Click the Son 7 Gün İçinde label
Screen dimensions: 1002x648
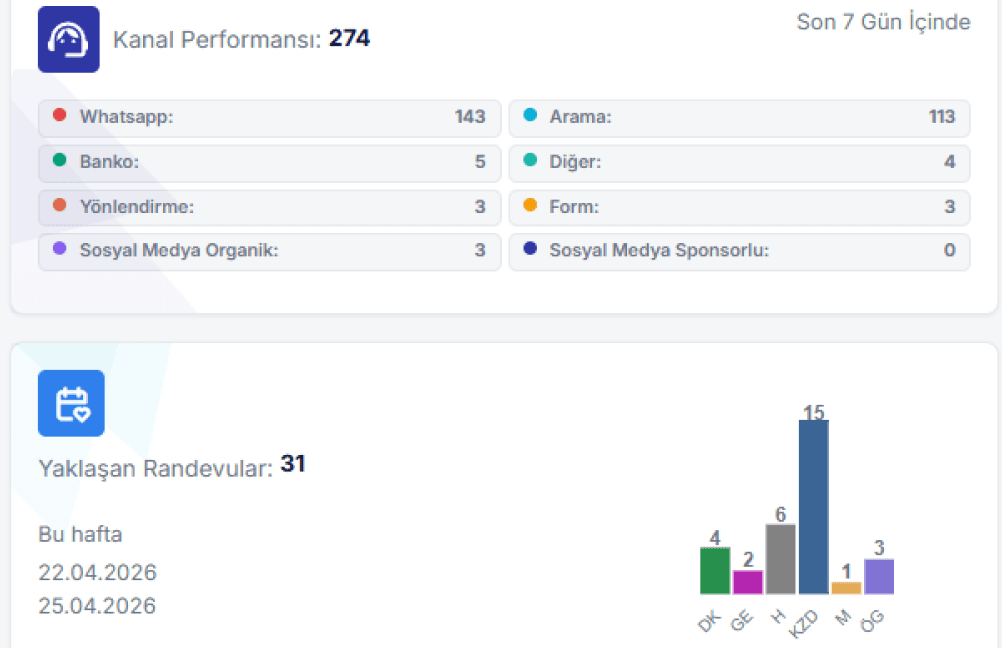click(883, 22)
